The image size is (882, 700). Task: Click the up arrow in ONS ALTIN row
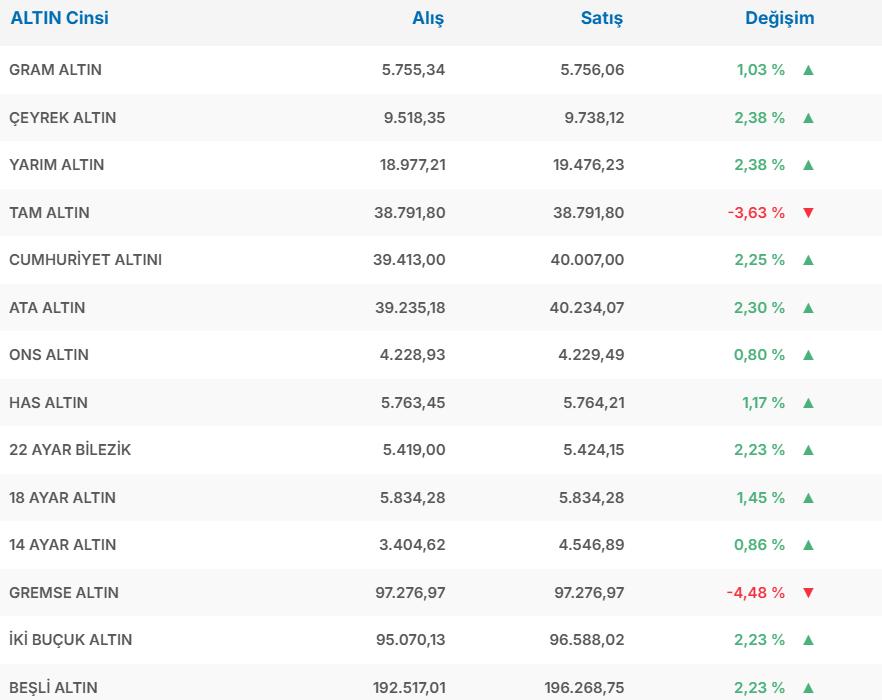[x=808, y=355]
